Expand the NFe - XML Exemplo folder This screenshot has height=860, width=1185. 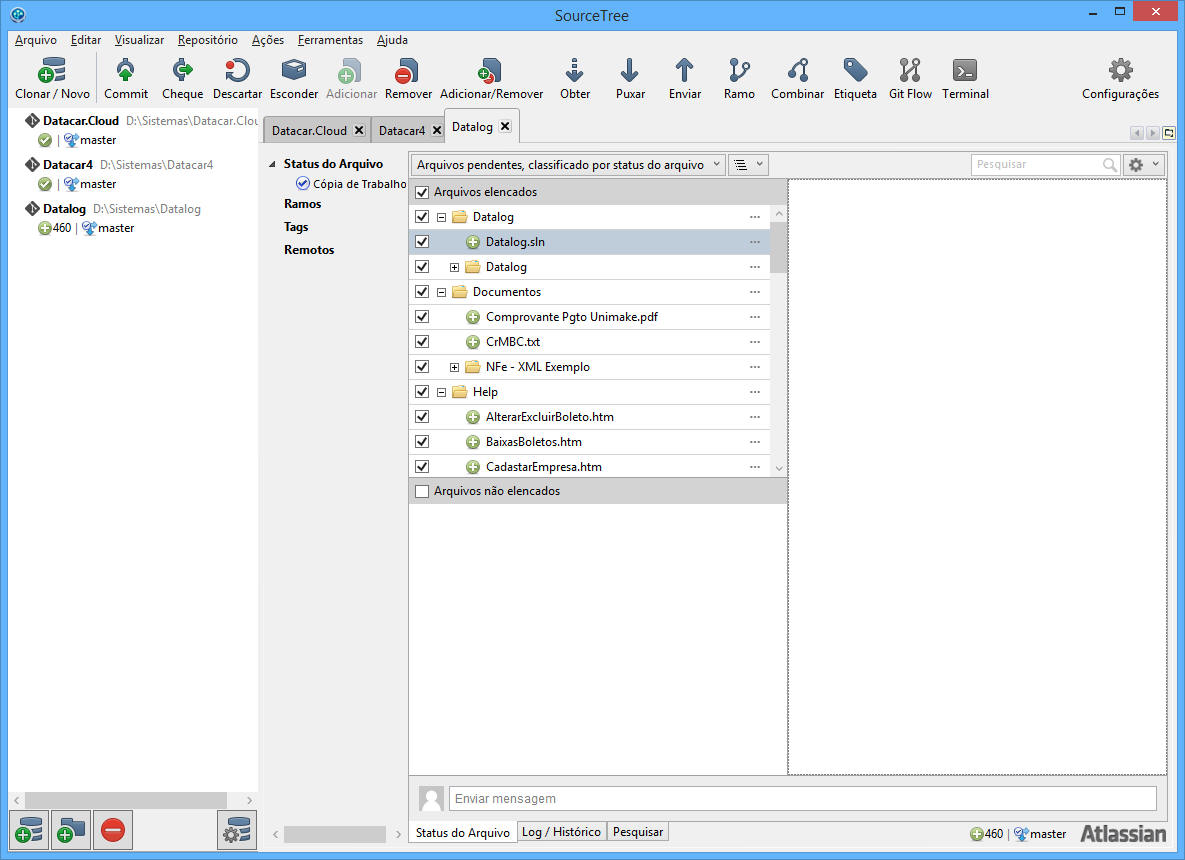[454, 367]
